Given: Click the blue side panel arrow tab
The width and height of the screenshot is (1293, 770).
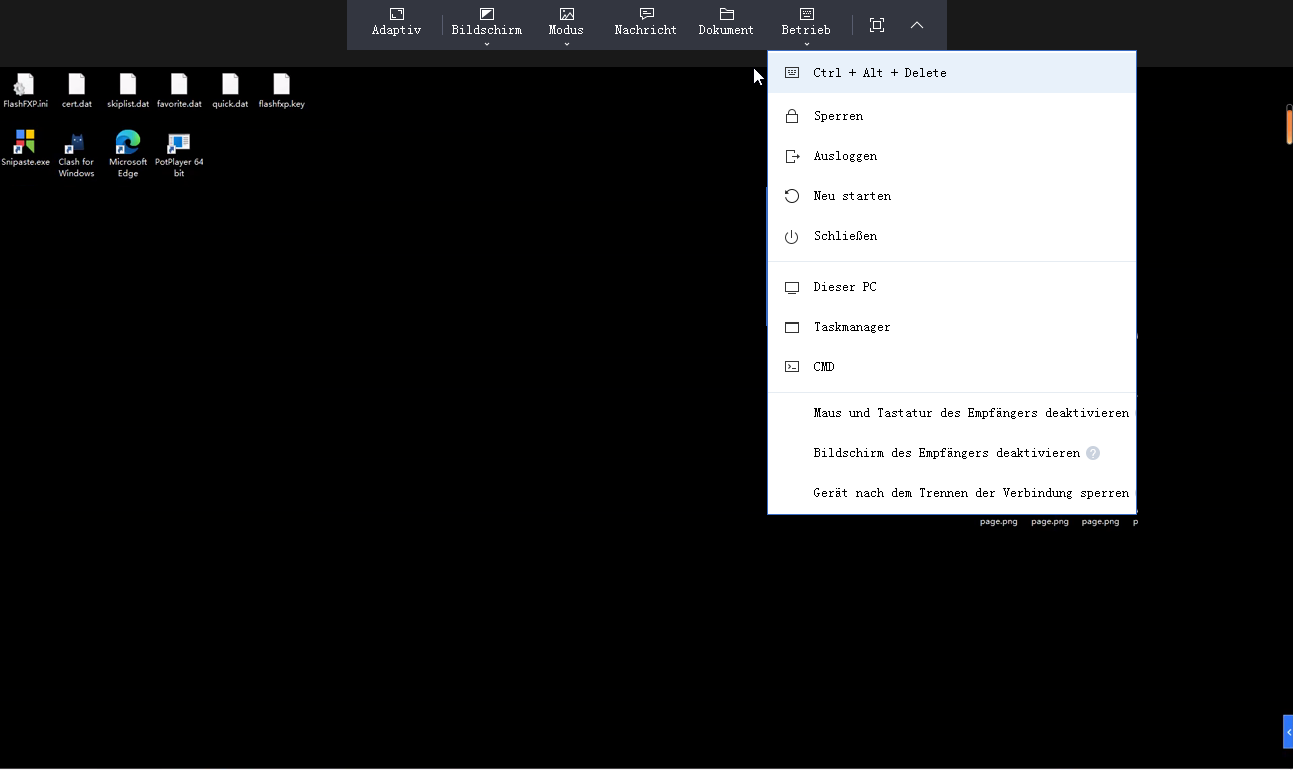Looking at the screenshot, I should point(1287,732).
